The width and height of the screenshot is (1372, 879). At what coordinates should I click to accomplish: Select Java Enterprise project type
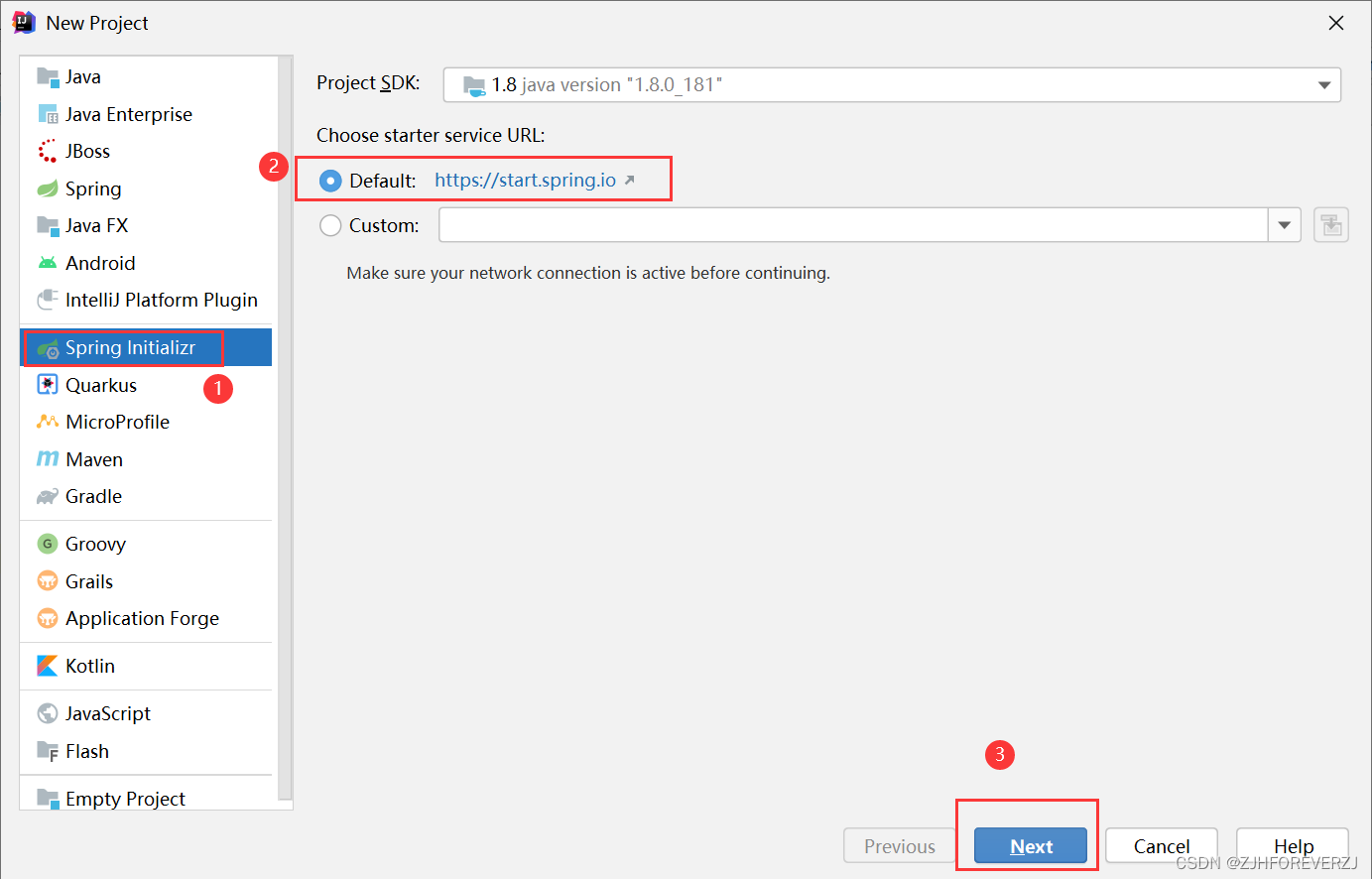146,114
